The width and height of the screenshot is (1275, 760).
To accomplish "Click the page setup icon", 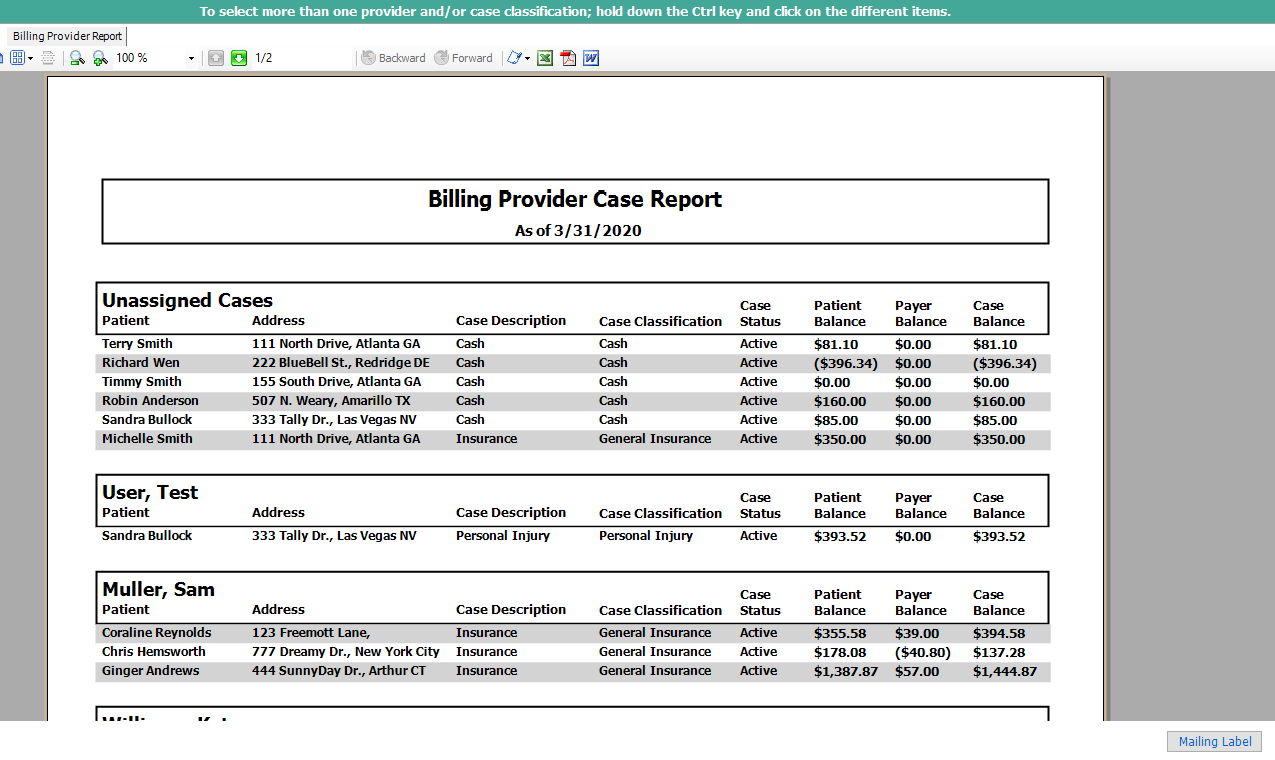I will tap(48, 58).
